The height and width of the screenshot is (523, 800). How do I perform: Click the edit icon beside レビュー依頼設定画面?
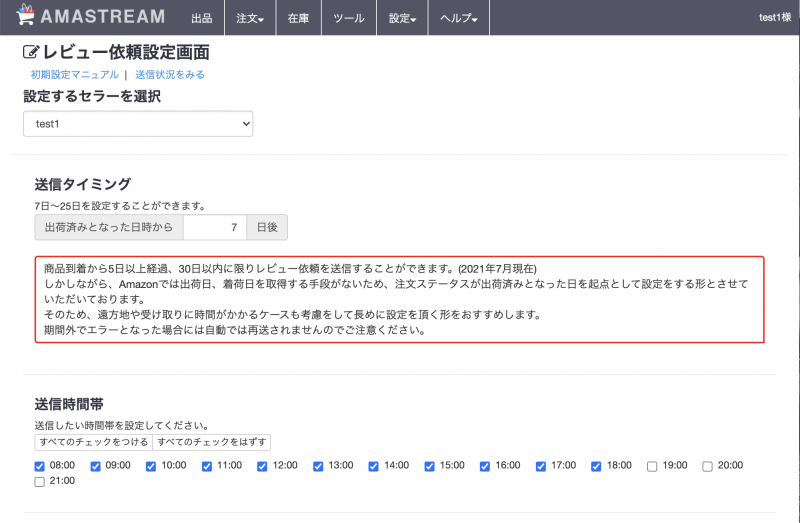pos(31,52)
